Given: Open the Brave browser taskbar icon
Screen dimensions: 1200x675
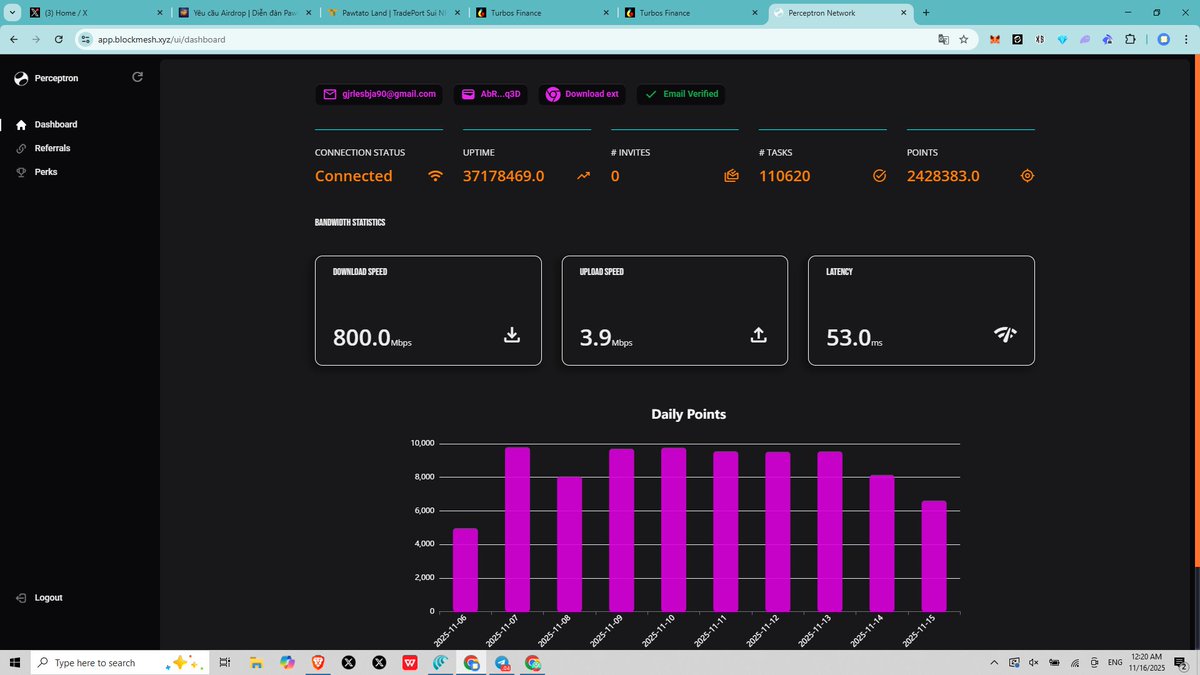Looking at the screenshot, I should pyautogui.click(x=318, y=663).
